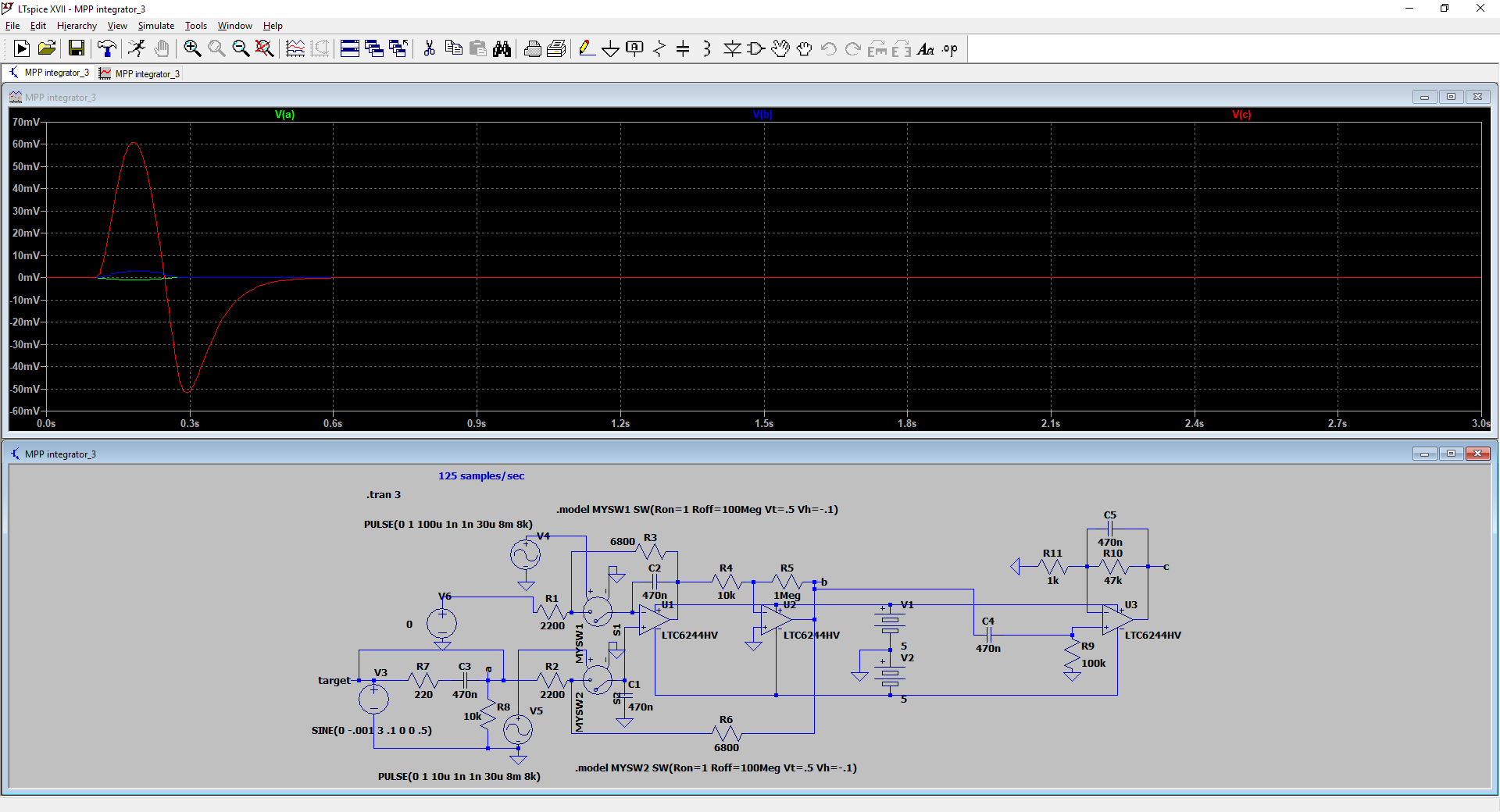This screenshot has height=812, width=1500.
Task: Pick the Resistor component tool
Action: coord(659,49)
